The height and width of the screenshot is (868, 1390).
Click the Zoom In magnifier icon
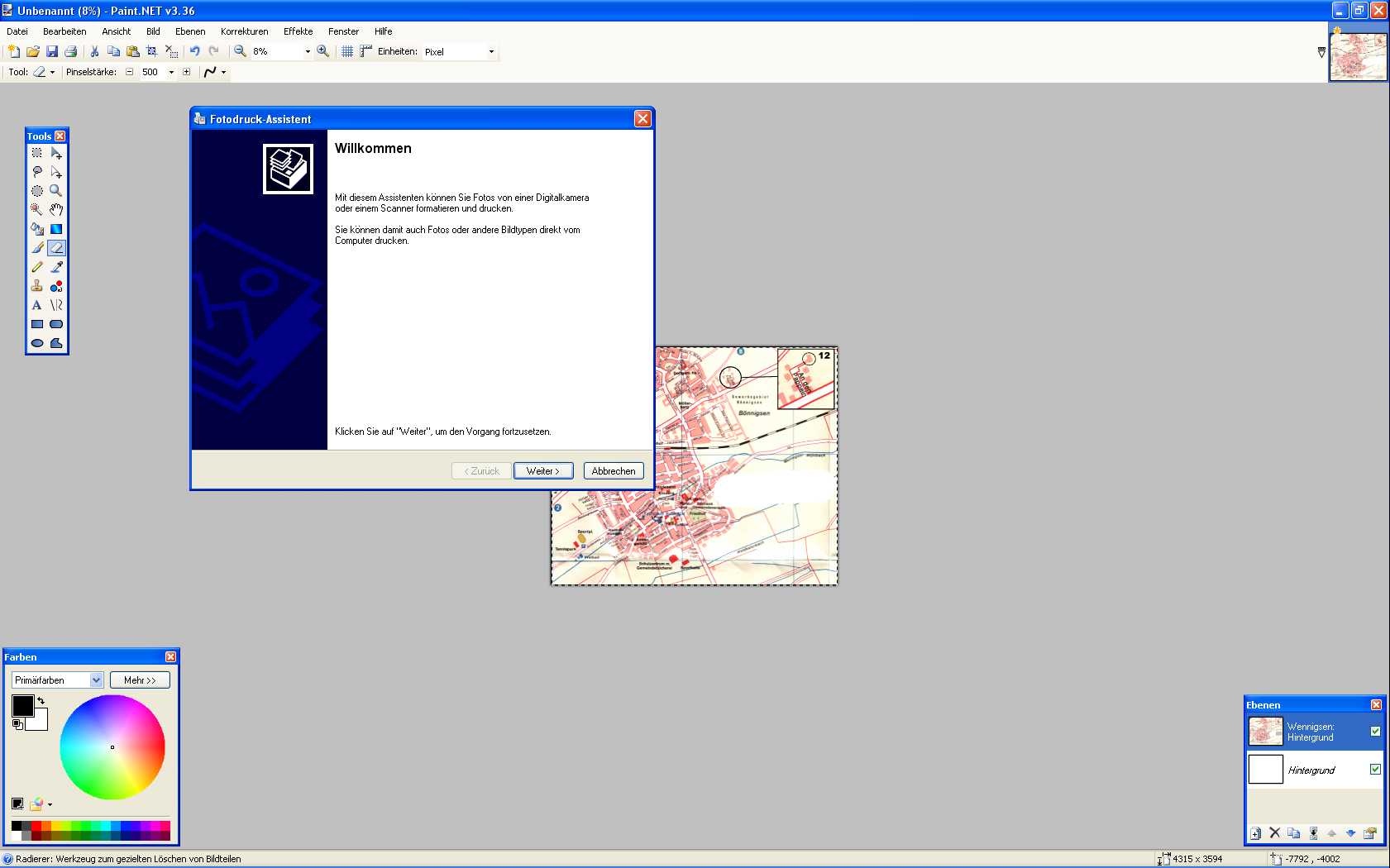coord(323,51)
